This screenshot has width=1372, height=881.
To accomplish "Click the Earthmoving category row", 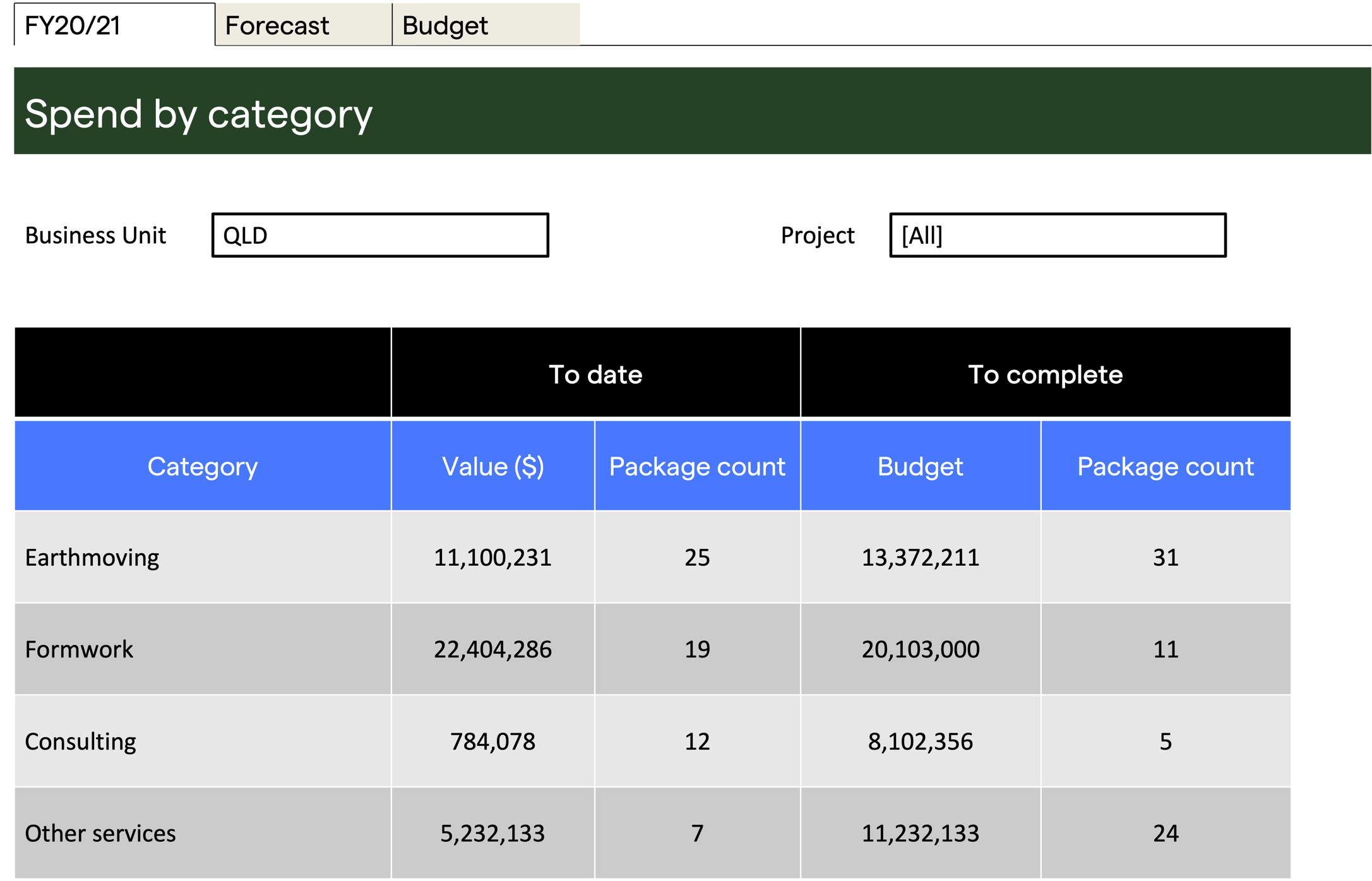I will pyautogui.click(x=92, y=557).
